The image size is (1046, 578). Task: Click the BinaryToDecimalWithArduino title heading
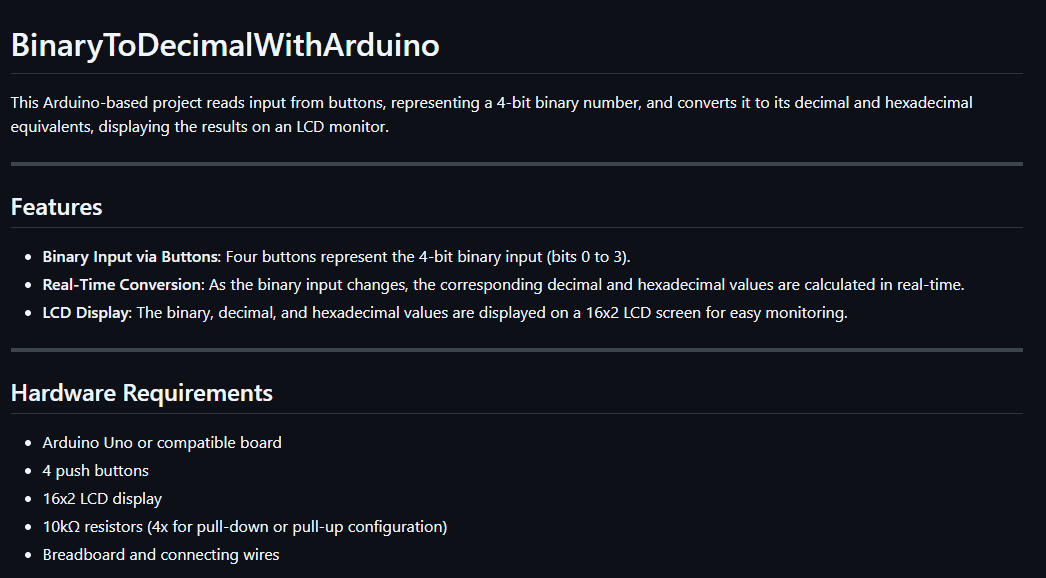pyautogui.click(x=225, y=45)
